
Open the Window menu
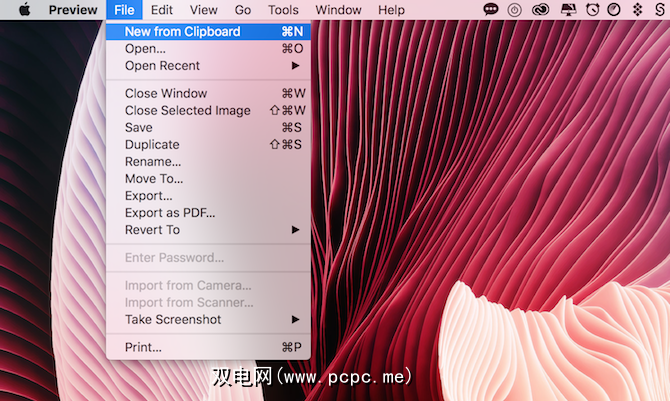click(338, 9)
